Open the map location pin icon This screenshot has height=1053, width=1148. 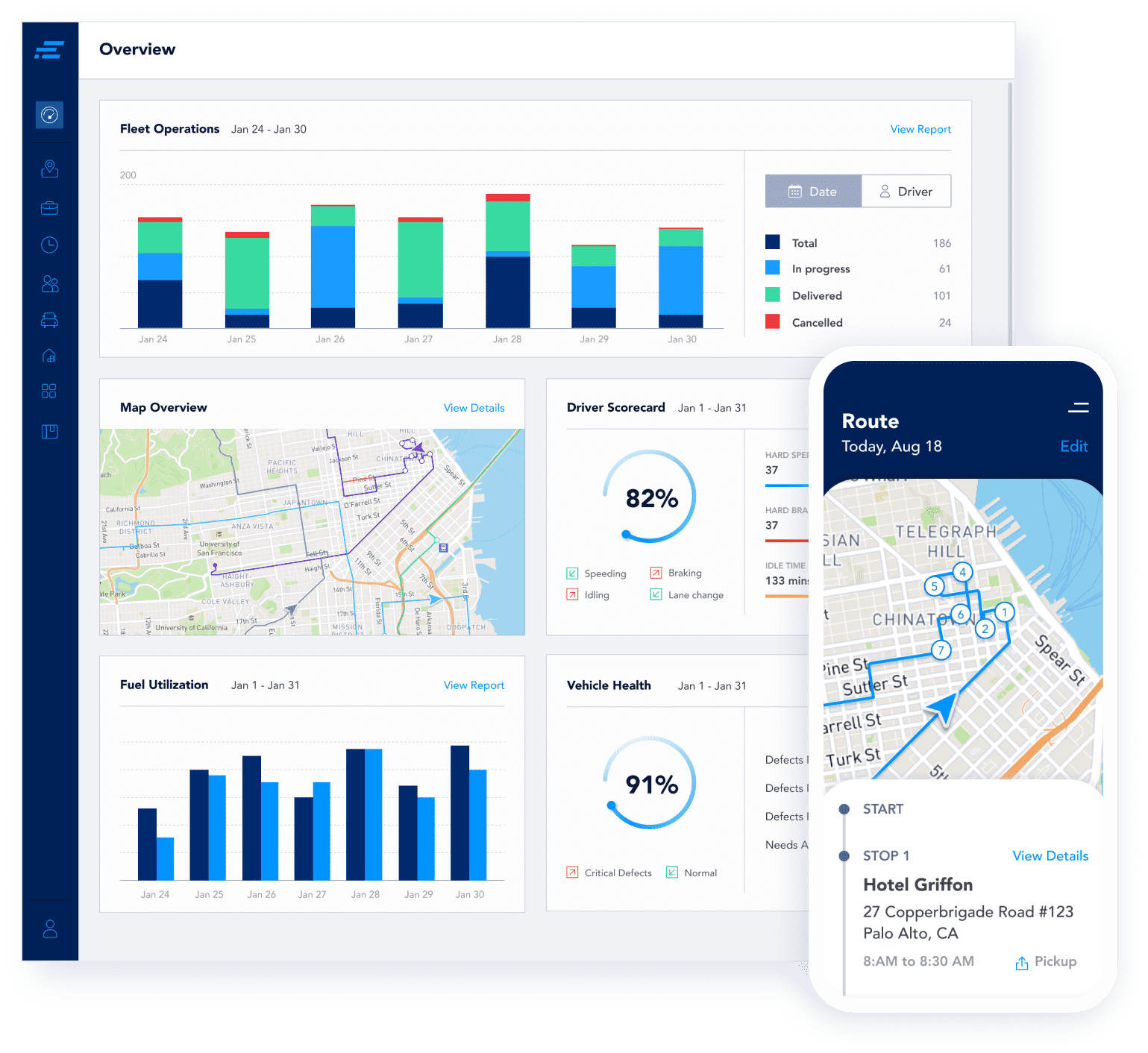point(49,169)
